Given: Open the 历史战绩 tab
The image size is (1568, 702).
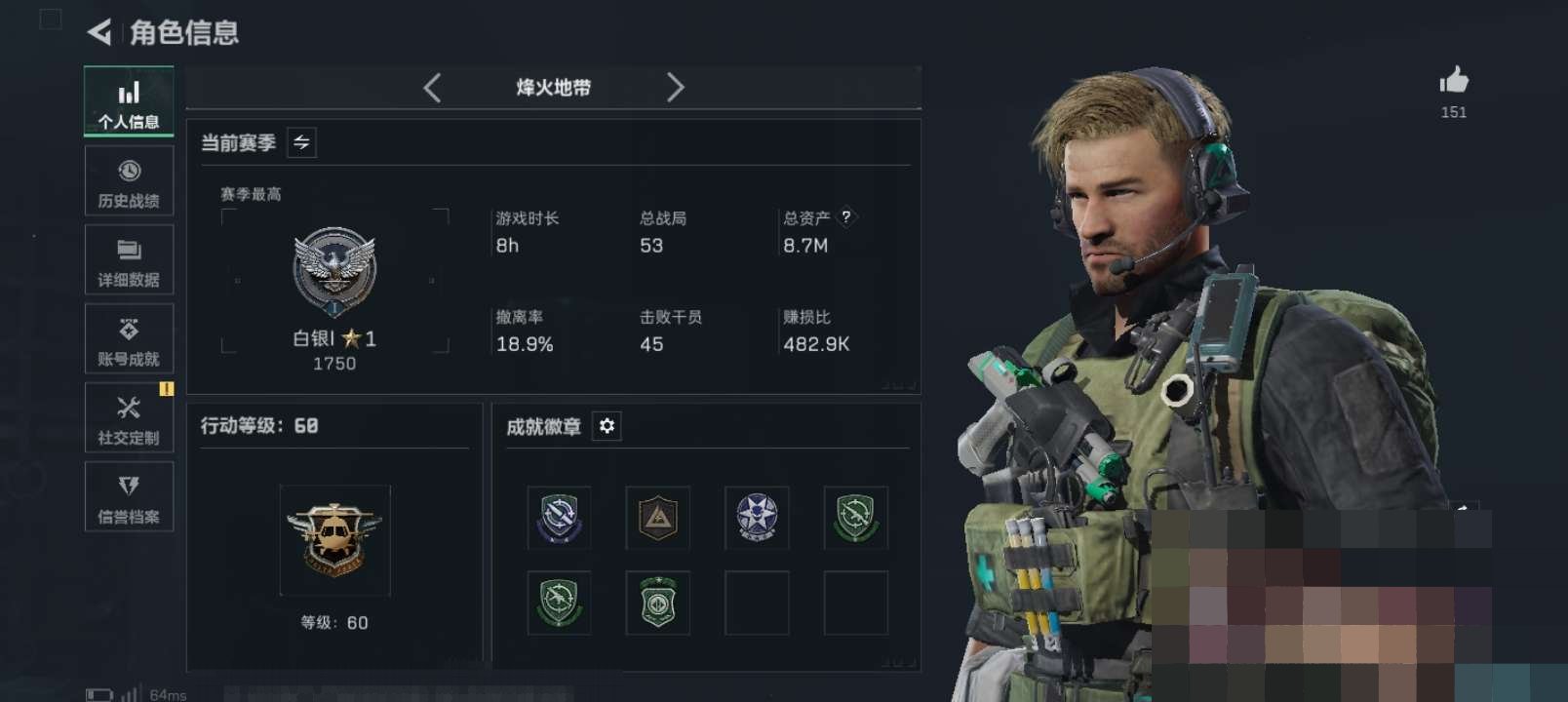Looking at the screenshot, I should click(x=129, y=181).
